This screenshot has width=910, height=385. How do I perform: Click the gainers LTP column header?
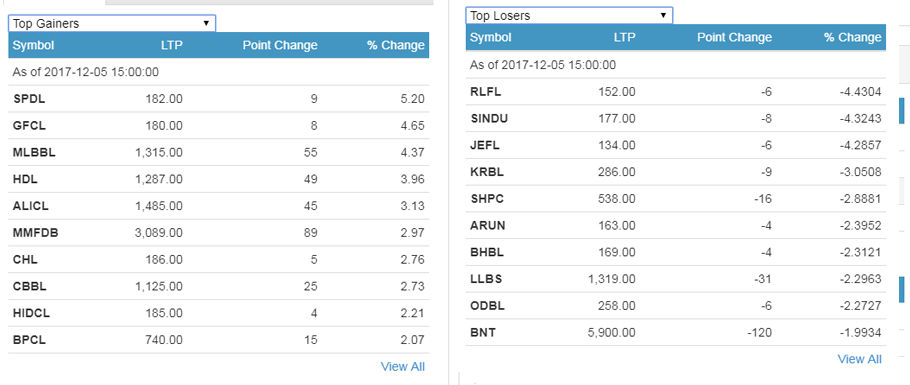pos(172,45)
